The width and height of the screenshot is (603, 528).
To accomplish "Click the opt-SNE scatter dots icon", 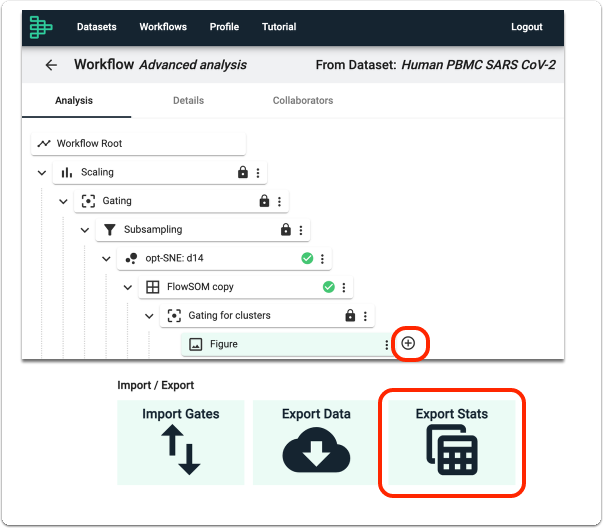I will (132, 258).
